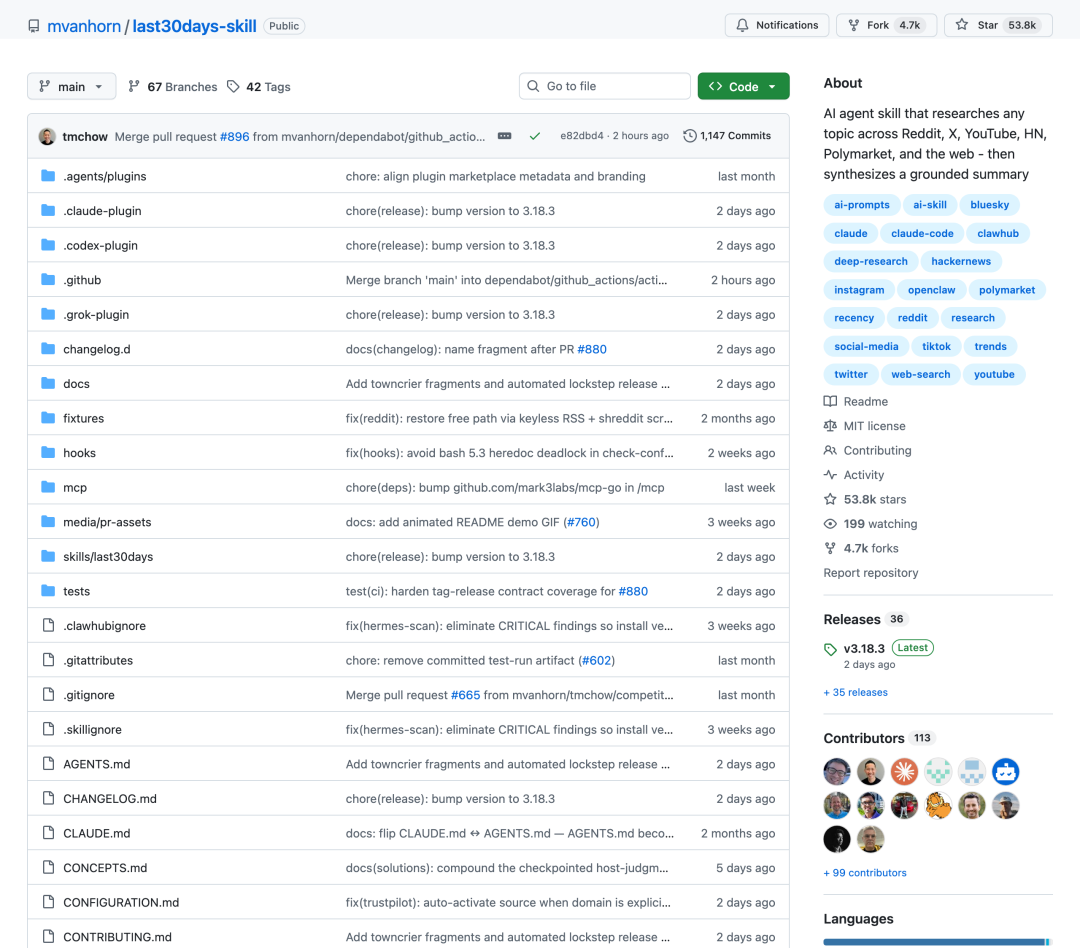Select the youtube topic tag

[994, 374]
